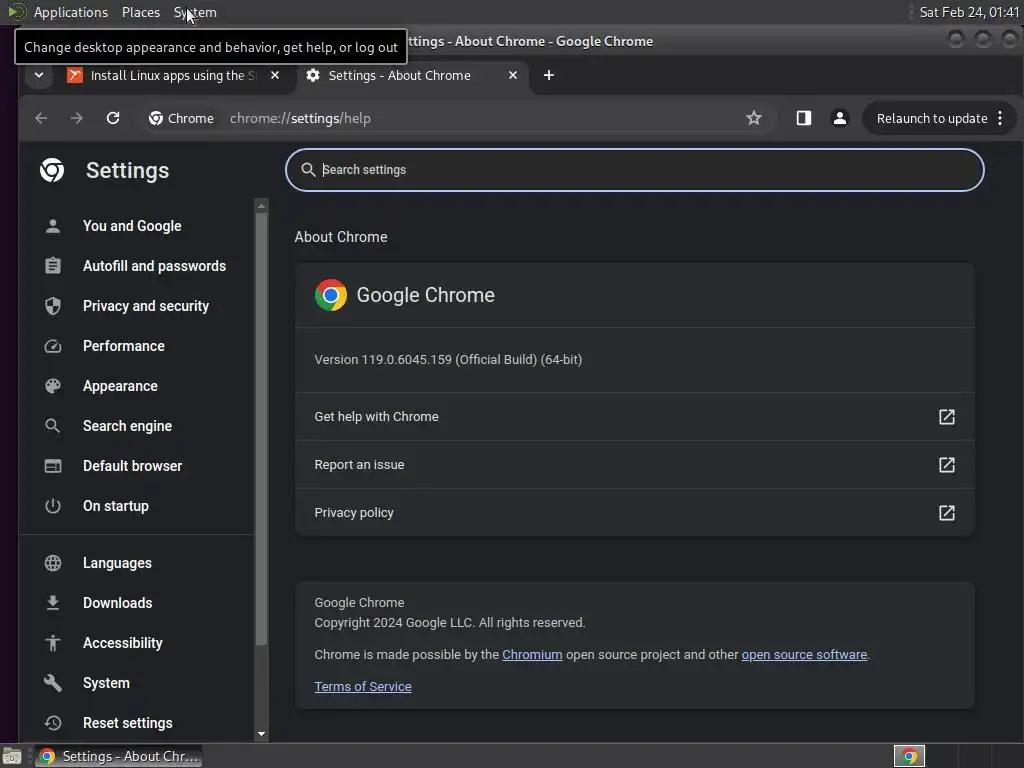1024x768 pixels.
Task: Click the Chrome logo beside Settings title
Action: tap(52, 170)
